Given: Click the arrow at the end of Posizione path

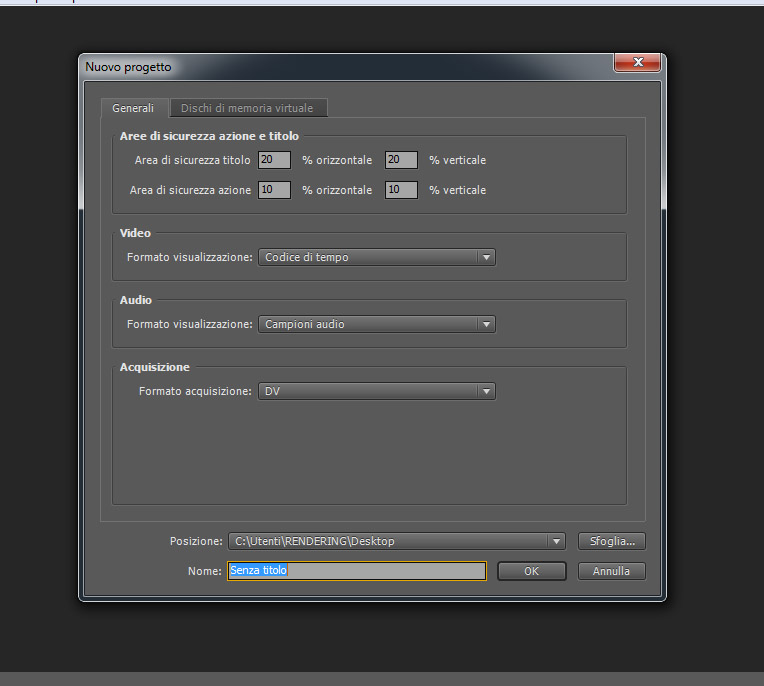Looking at the screenshot, I should [556, 541].
